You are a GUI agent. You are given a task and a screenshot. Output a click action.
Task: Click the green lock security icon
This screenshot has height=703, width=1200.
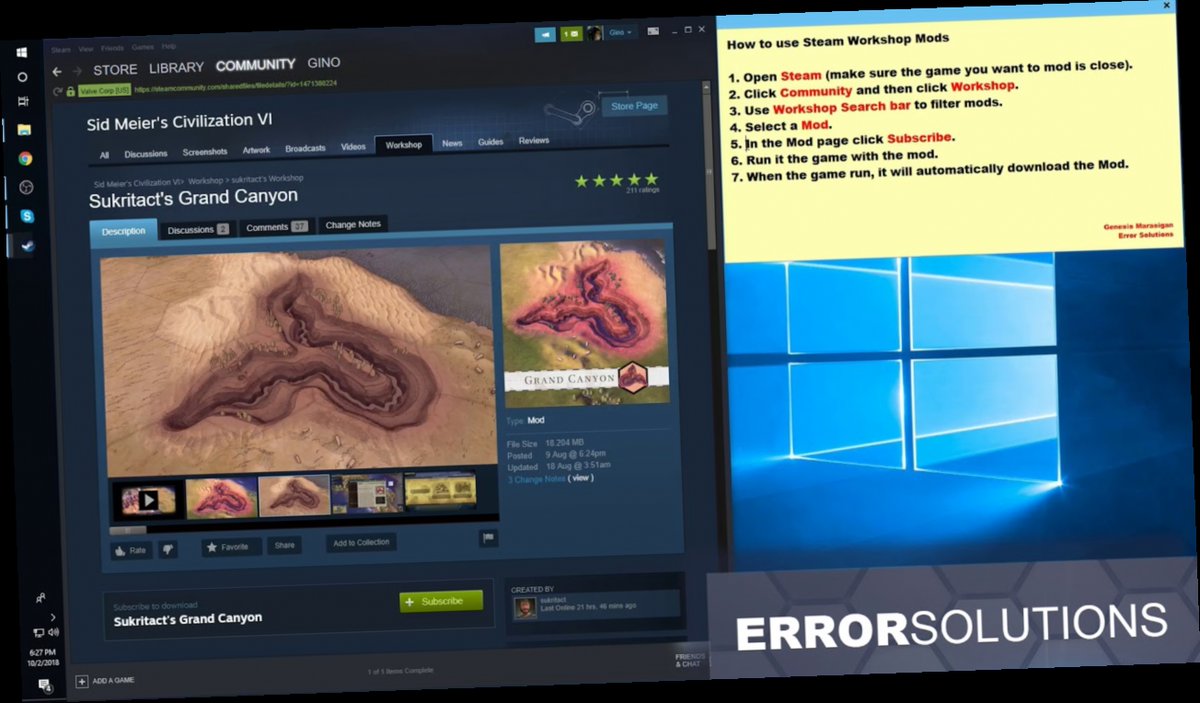(x=71, y=91)
